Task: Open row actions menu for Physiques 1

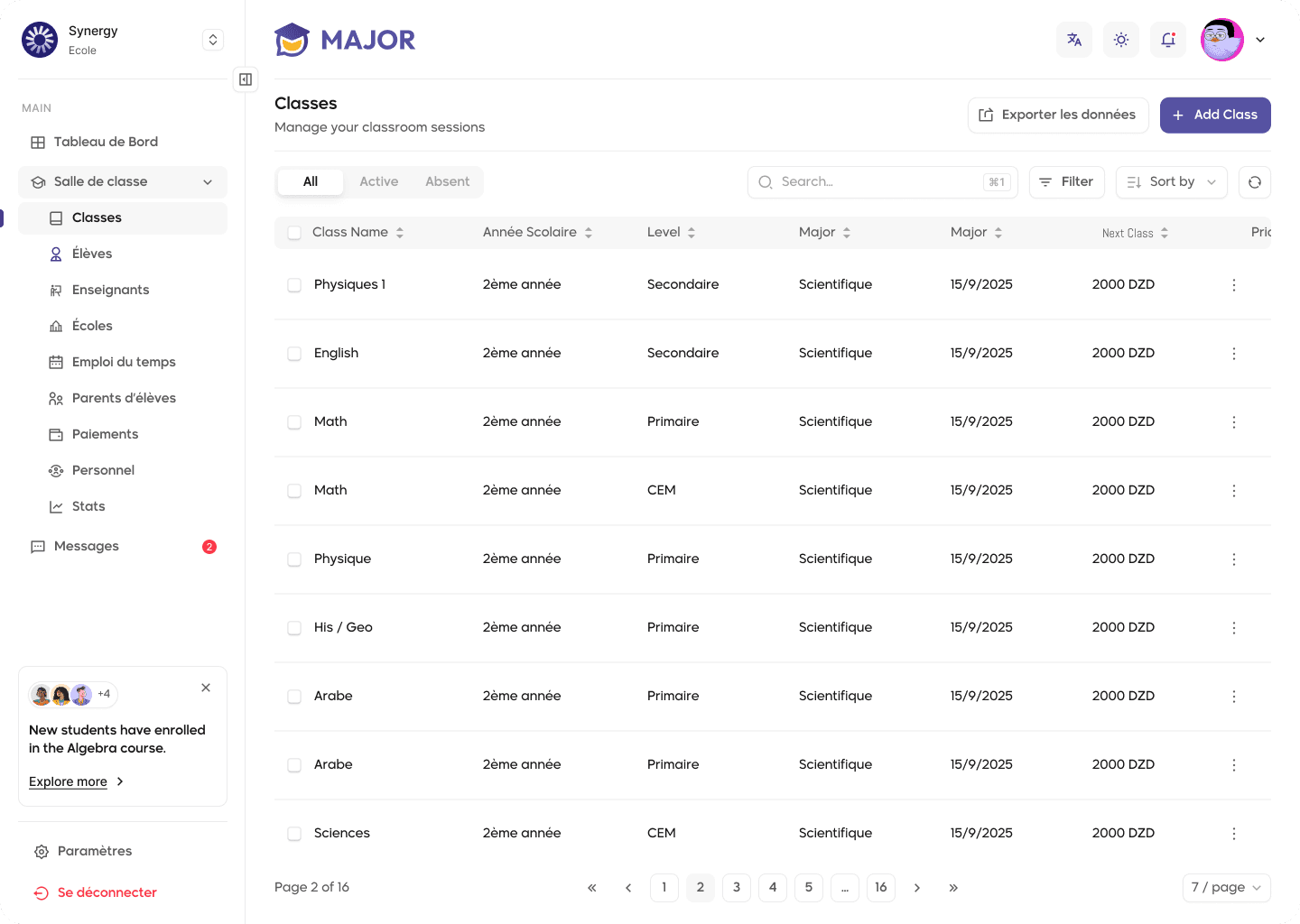Action: (x=1234, y=285)
